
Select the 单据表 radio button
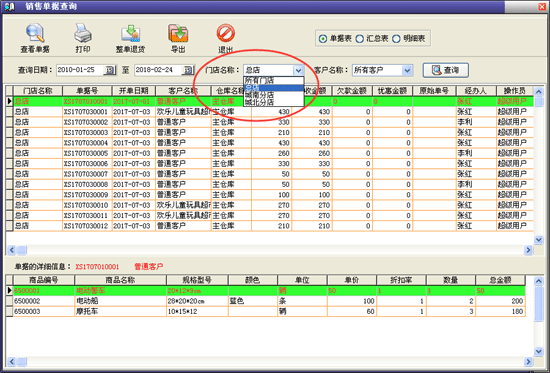pos(323,39)
